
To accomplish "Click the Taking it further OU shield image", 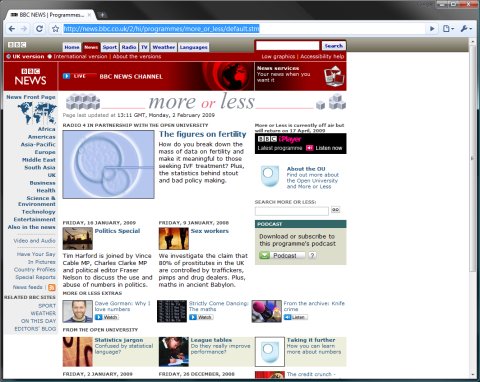I will tap(270, 351).
